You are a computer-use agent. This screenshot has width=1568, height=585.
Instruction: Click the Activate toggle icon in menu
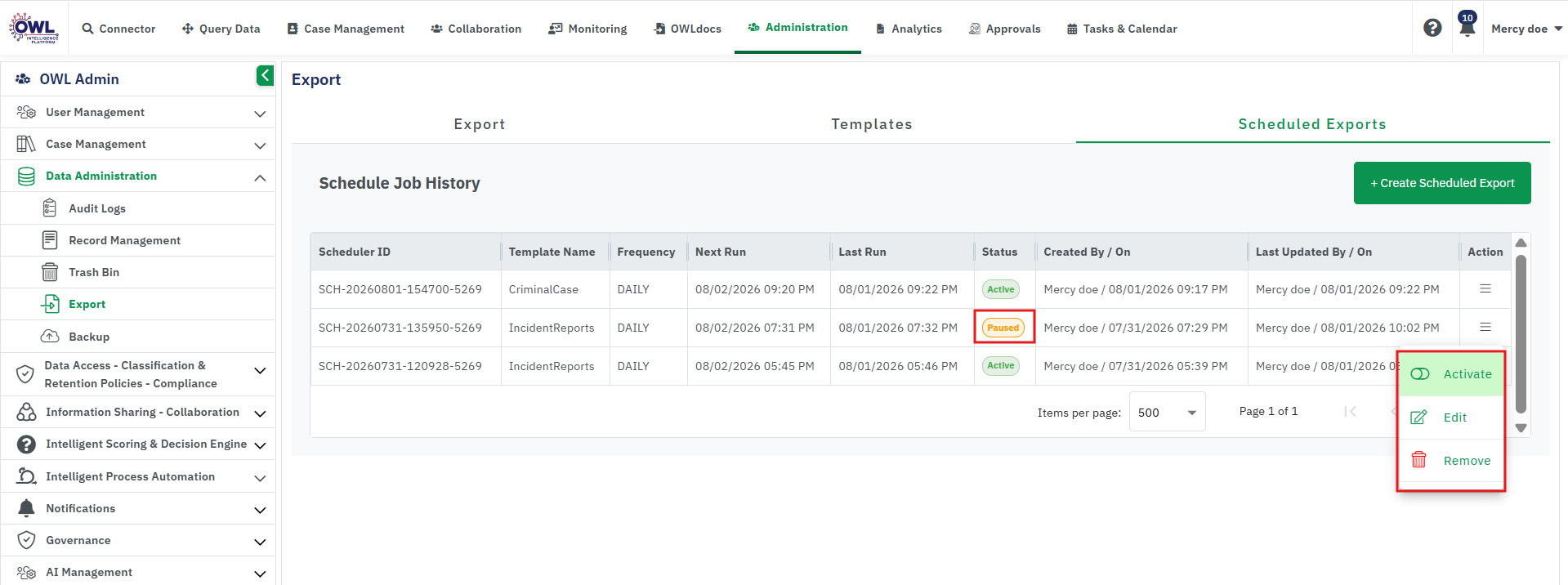tap(1420, 374)
